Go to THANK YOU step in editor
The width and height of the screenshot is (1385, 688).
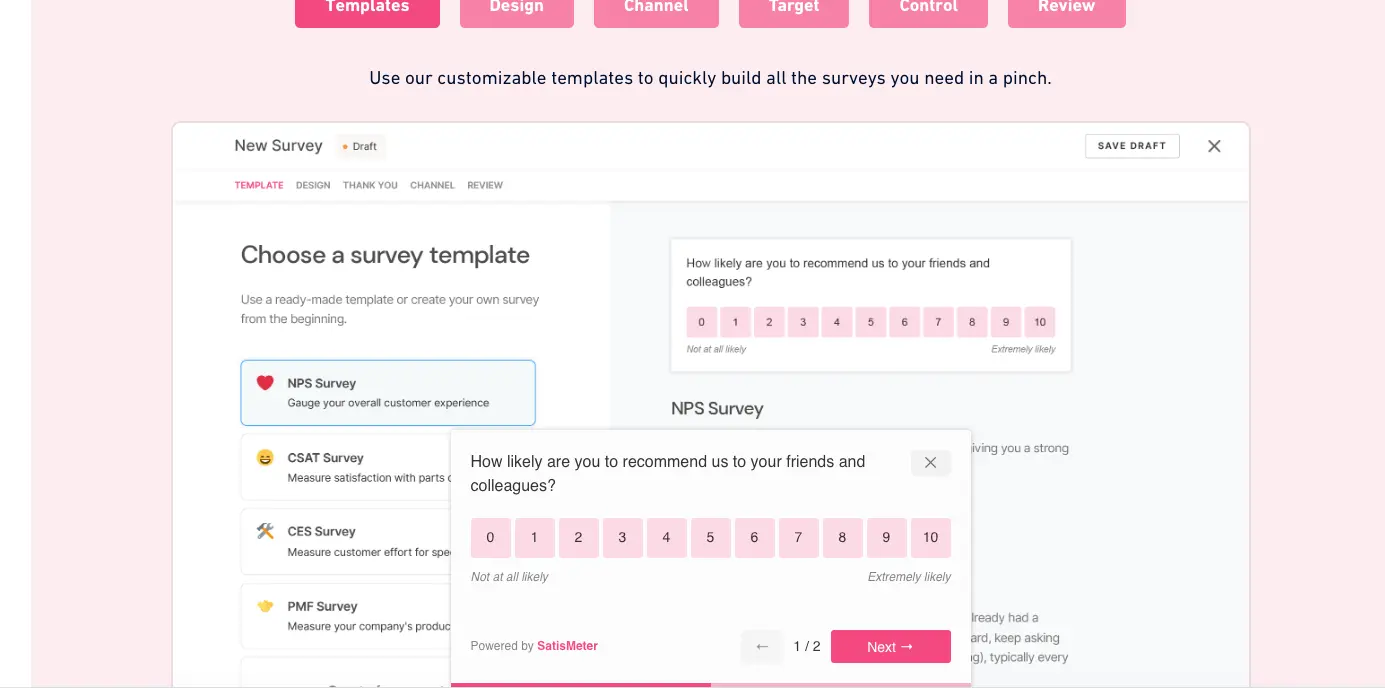tap(370, 185)
